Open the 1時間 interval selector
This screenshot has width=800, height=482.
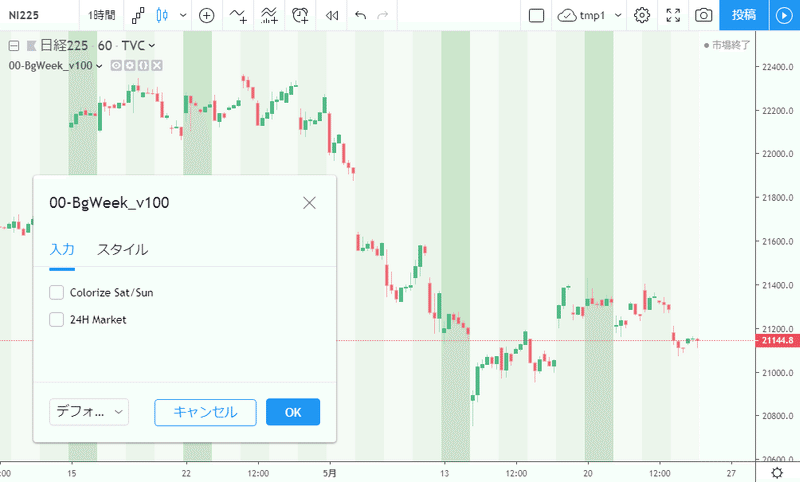(102, 15)
